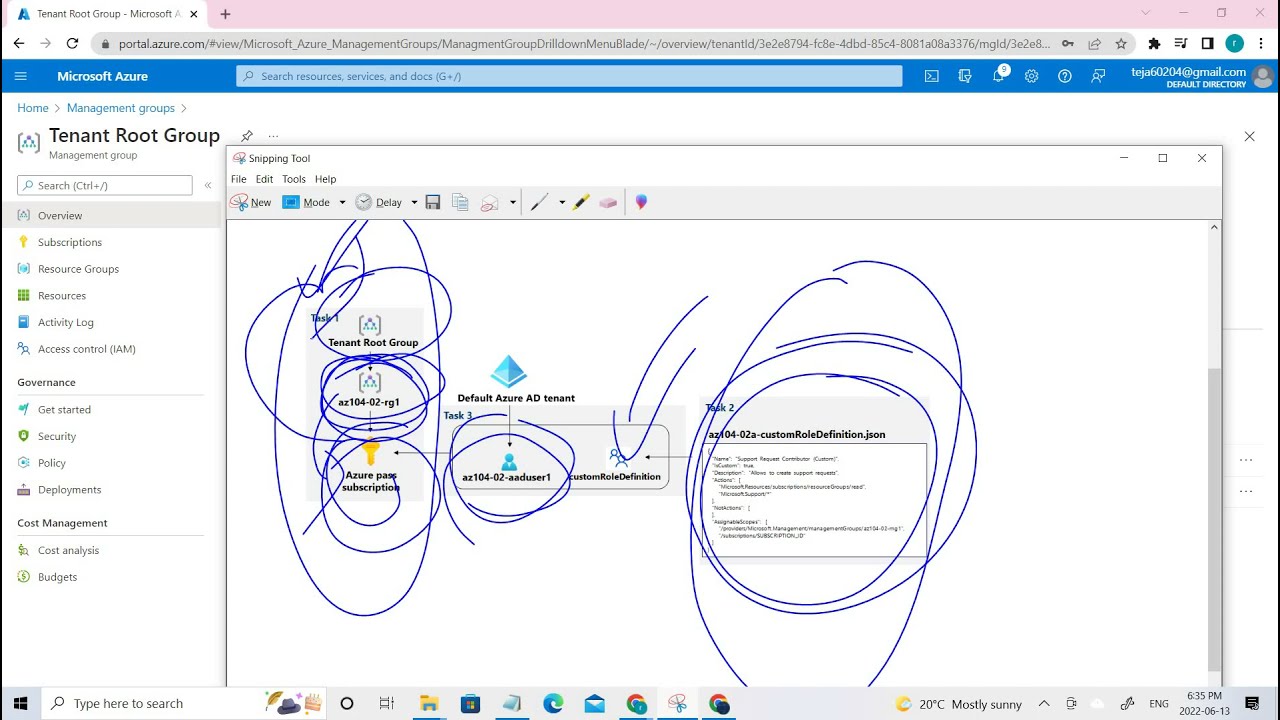1280x720 pixels.
Task: Open Azure feedback icon
Action: click(1098, 76)
